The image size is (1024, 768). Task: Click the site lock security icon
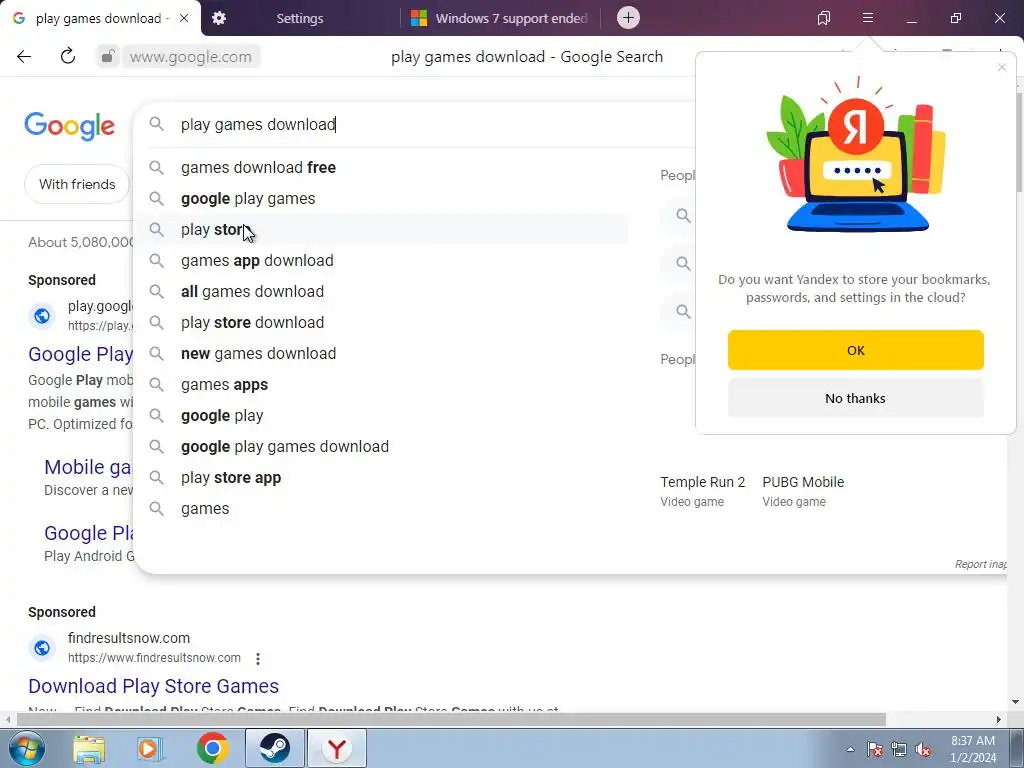(108, 57)
